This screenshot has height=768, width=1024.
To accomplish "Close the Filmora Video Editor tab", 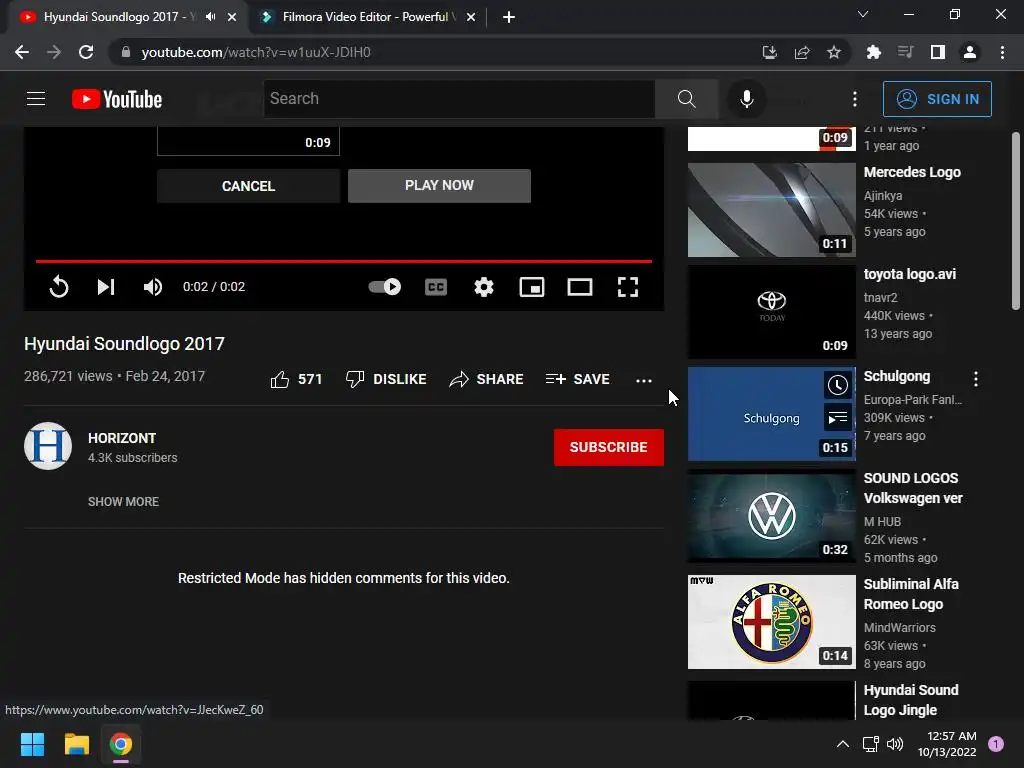I will pyautogui.click(x=471, y=17).
